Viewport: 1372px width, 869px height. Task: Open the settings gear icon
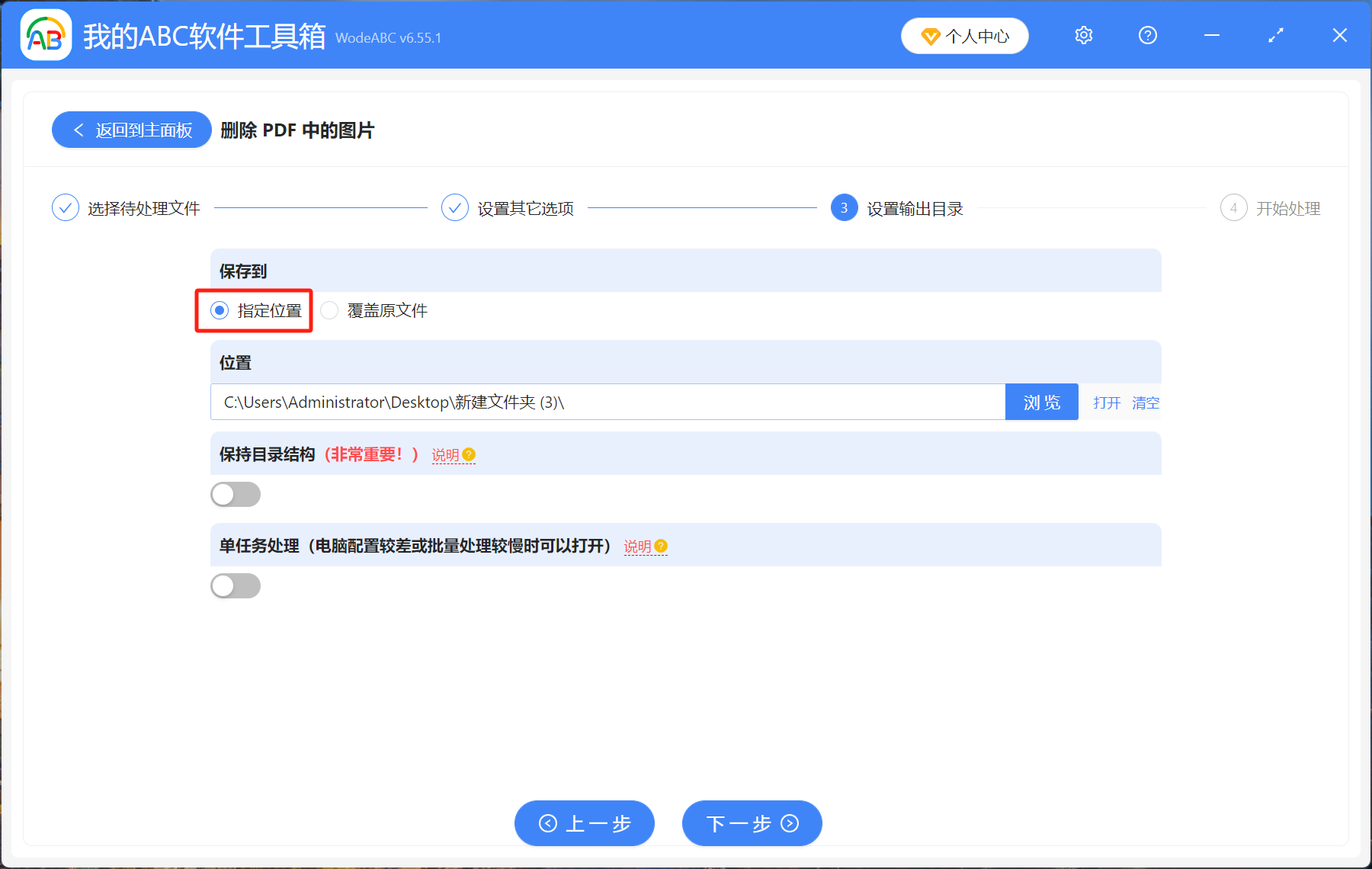(1083, 35)
